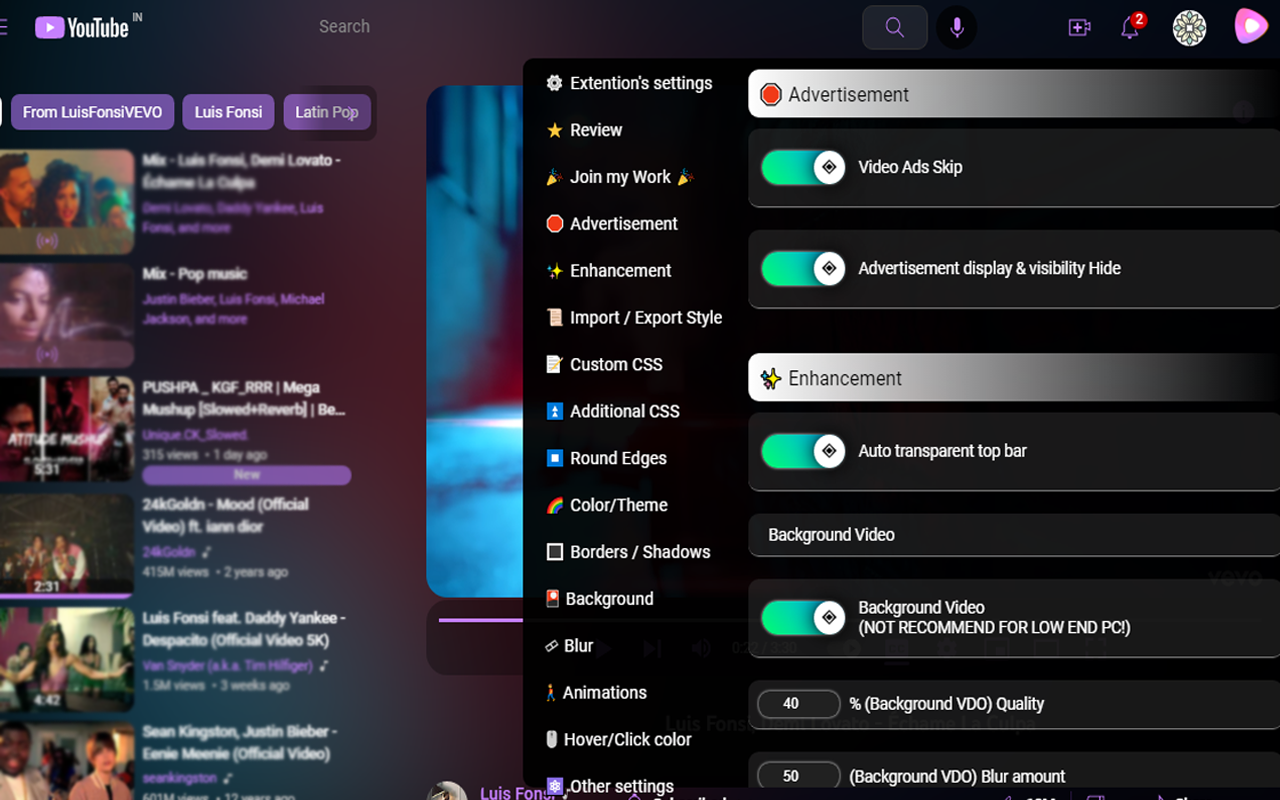Open Animations section
The height and width of the screenshot is (800, 1280).
coord(595,693)
